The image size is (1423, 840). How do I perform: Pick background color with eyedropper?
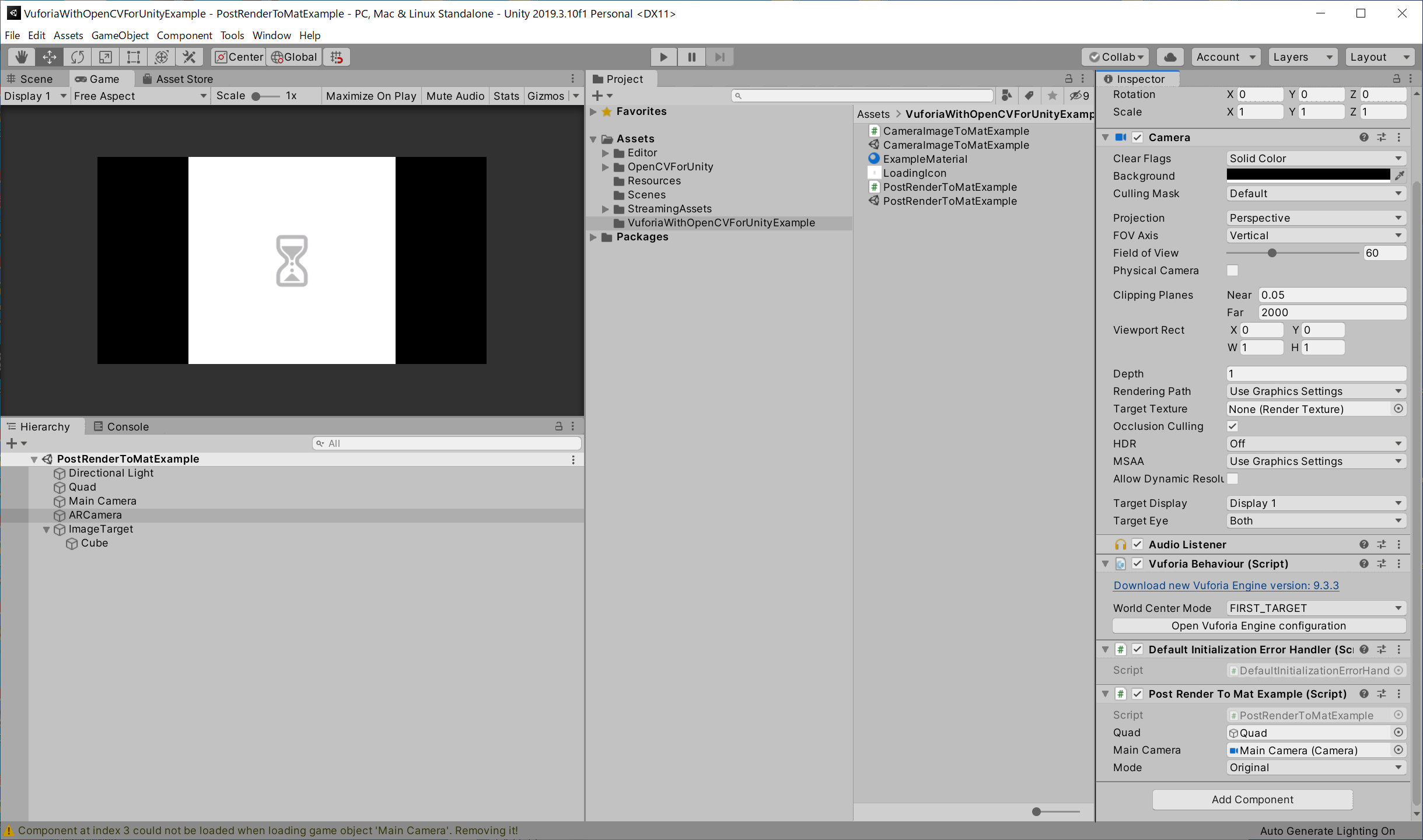point(1400,176)
